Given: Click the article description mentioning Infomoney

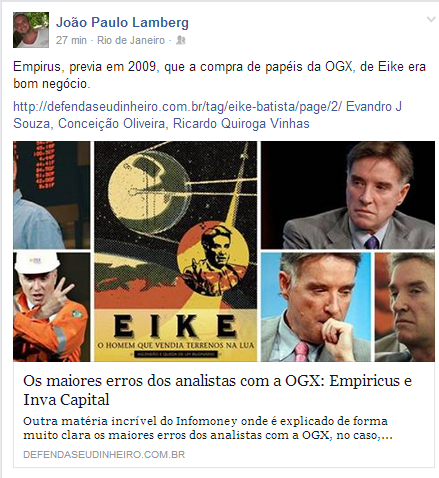Looking at the screenshot, I should pos(208,428).
